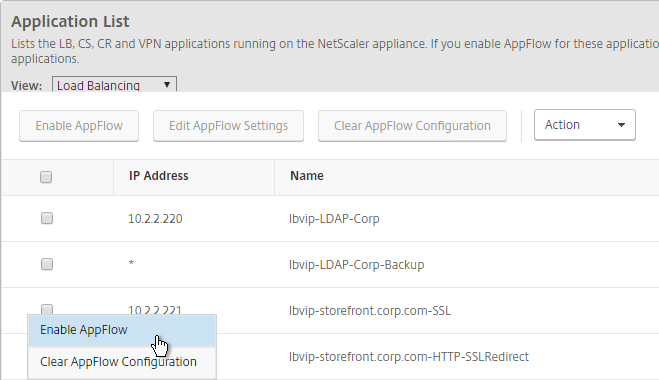Select the lbvip-storefront.corp.com-SSL entry
The height and width of the screenshot is (380, 659).
pos(370,311)
